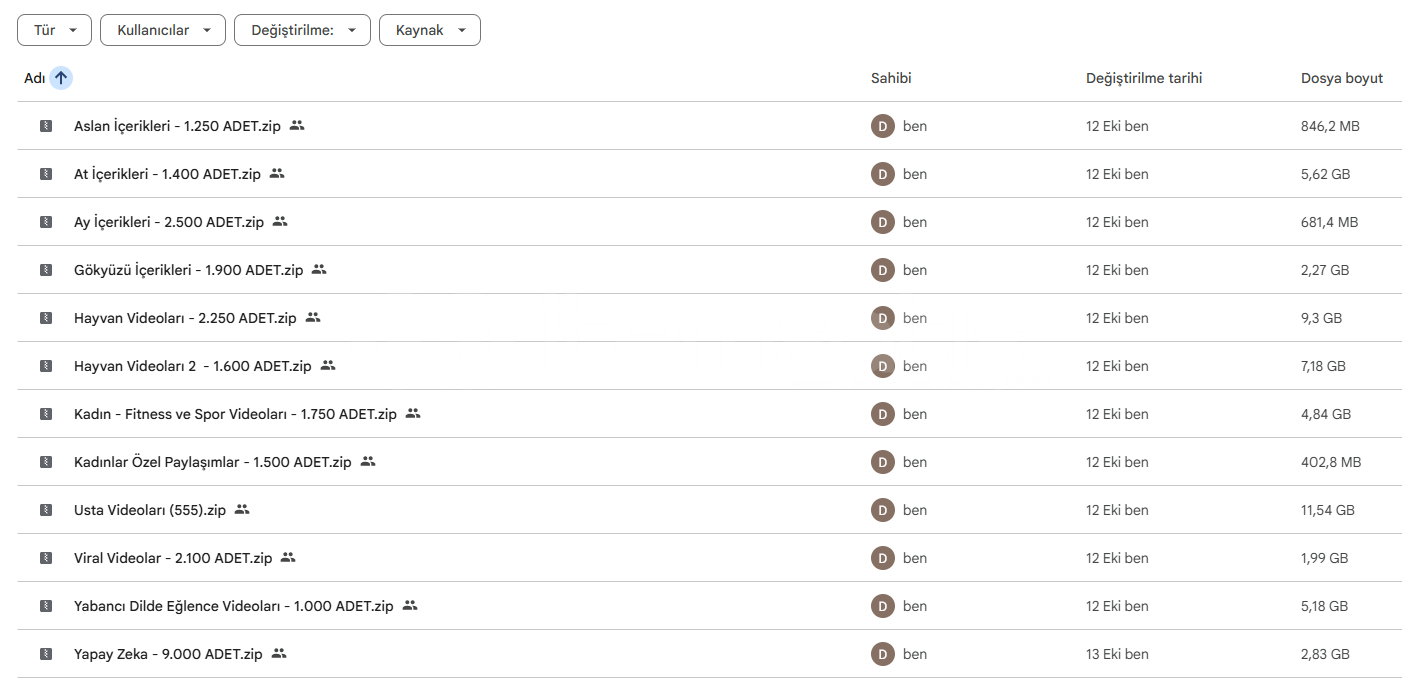Click the Sahibi column header
Screen dimensions: 1402x681
[891, 78]
